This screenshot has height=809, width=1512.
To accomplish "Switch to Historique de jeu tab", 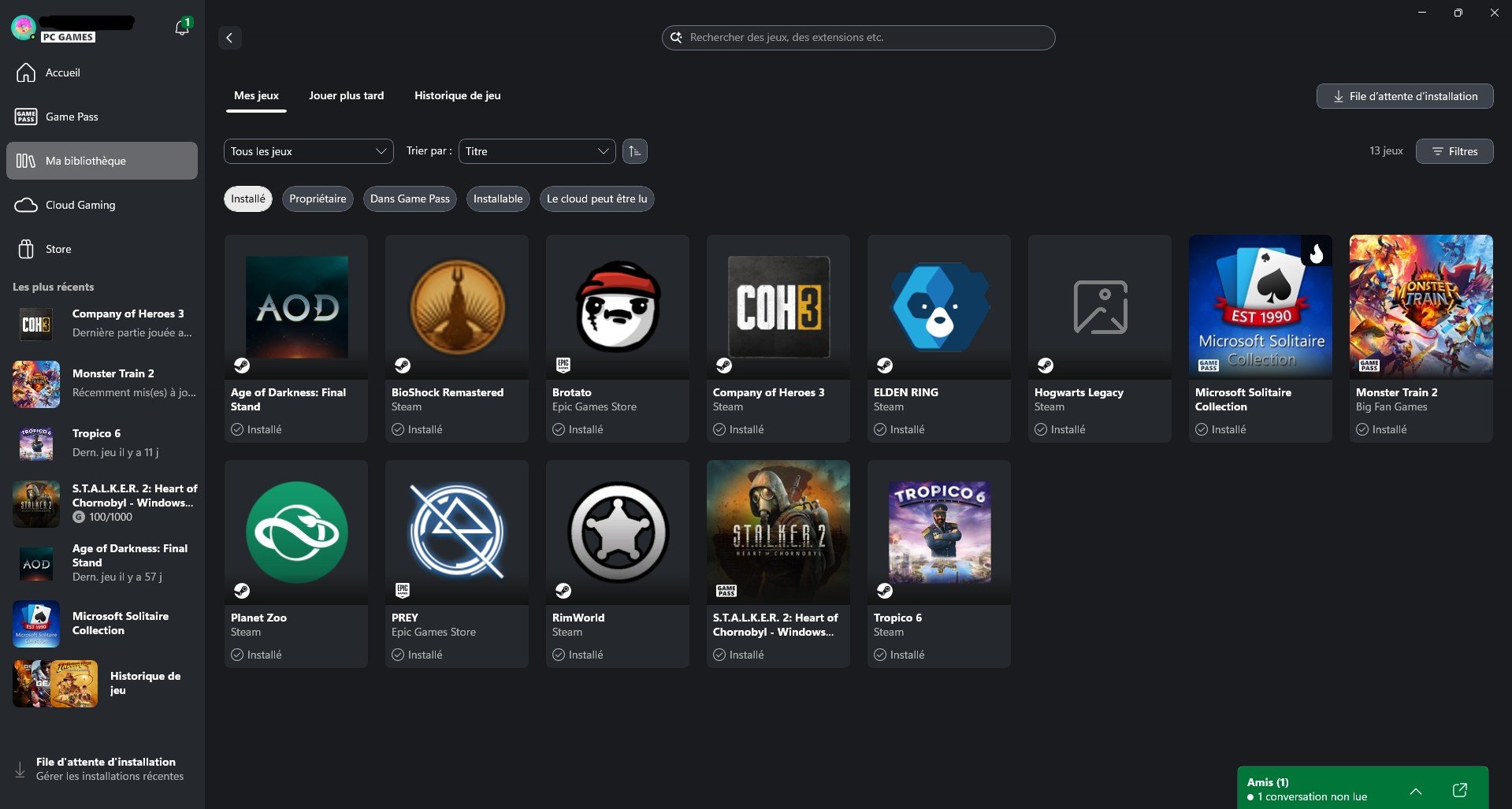I will pos(458,95).
